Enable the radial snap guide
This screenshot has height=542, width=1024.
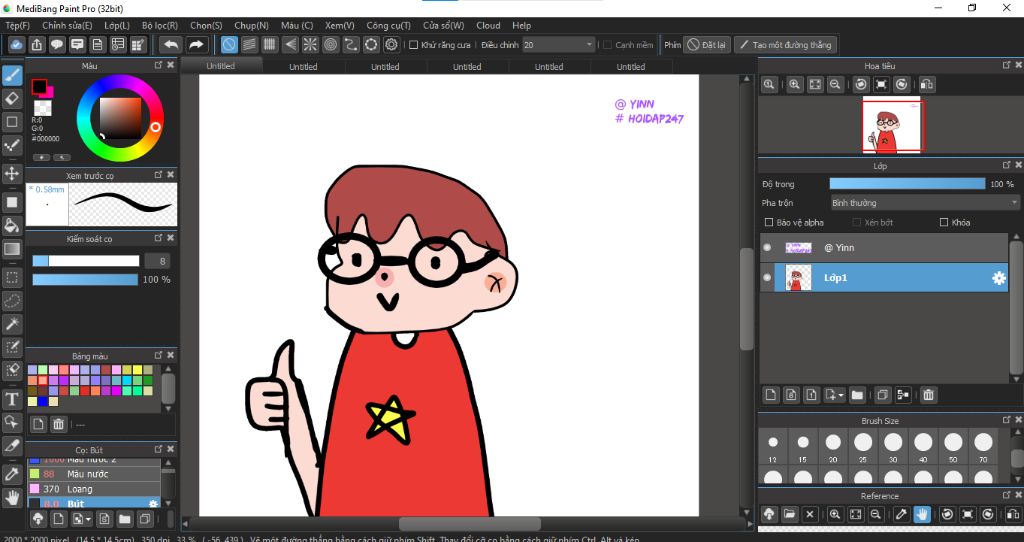tap(310, 45)
